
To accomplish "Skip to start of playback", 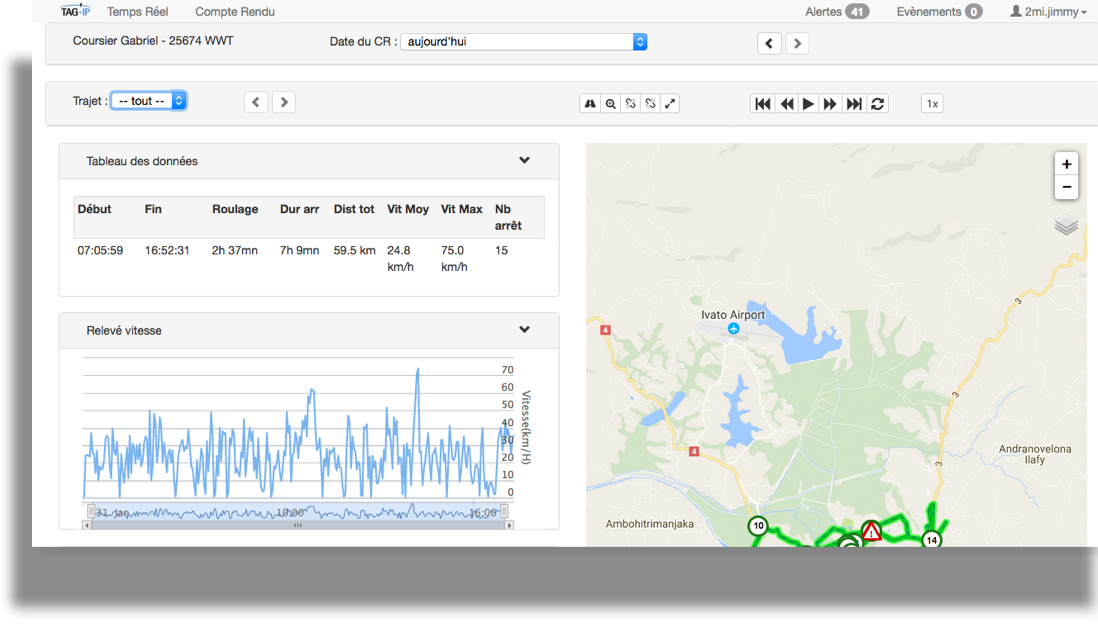I will point(763,104).
